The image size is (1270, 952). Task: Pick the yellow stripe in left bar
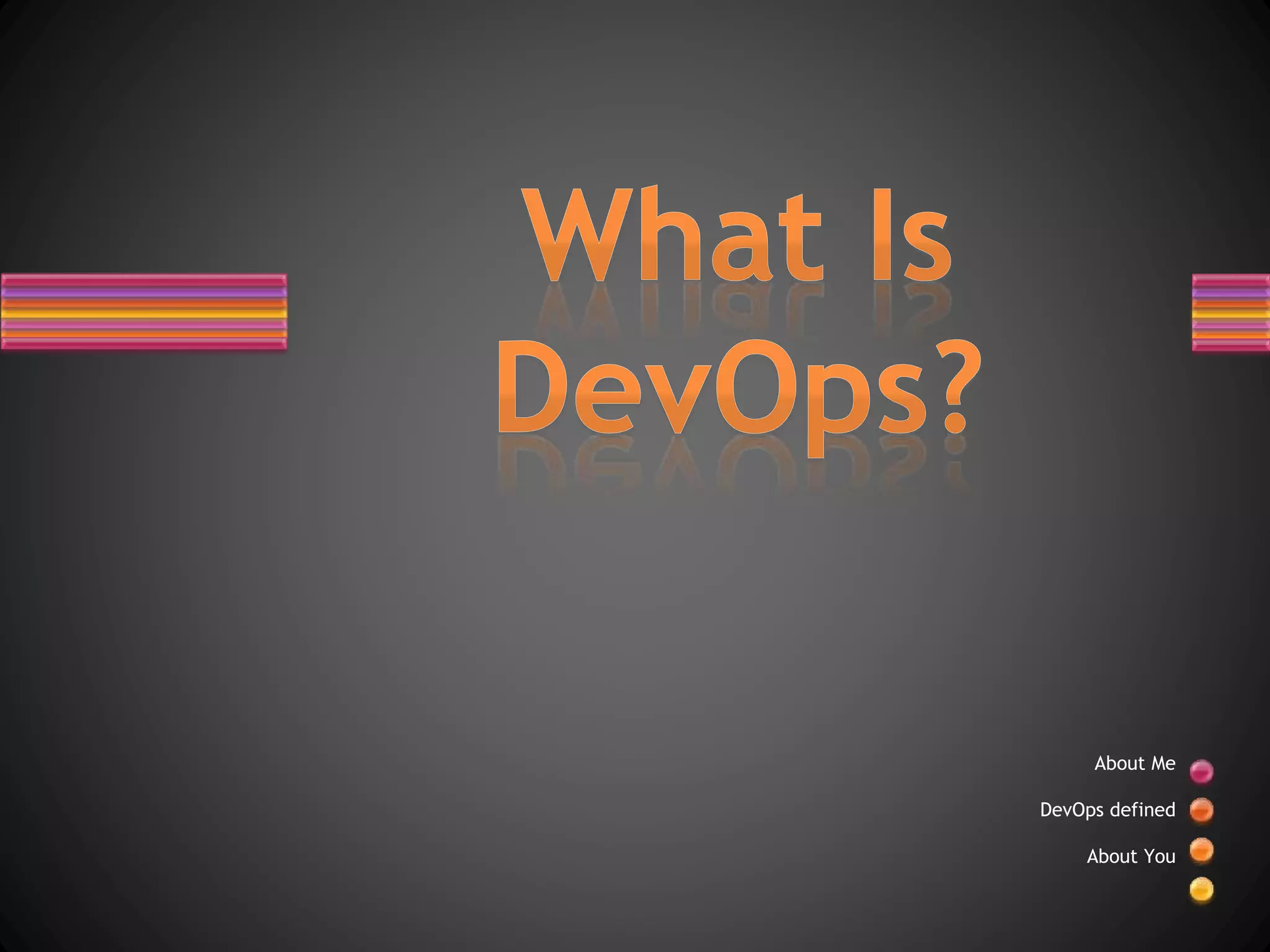(x=144, y=314)
